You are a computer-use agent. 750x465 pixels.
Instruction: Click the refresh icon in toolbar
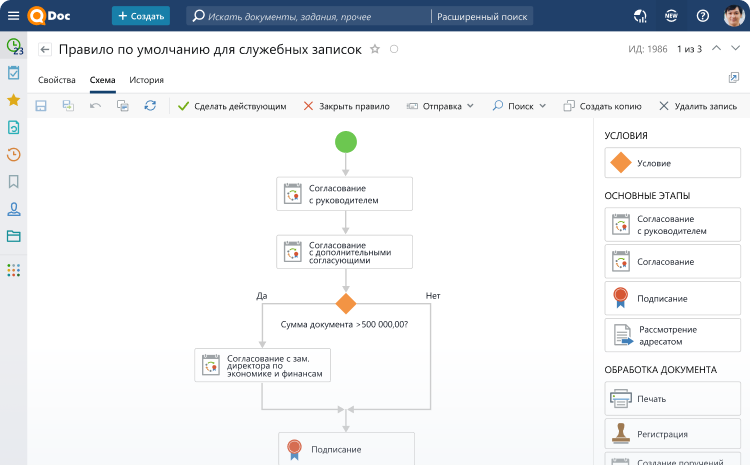[150, 105]
